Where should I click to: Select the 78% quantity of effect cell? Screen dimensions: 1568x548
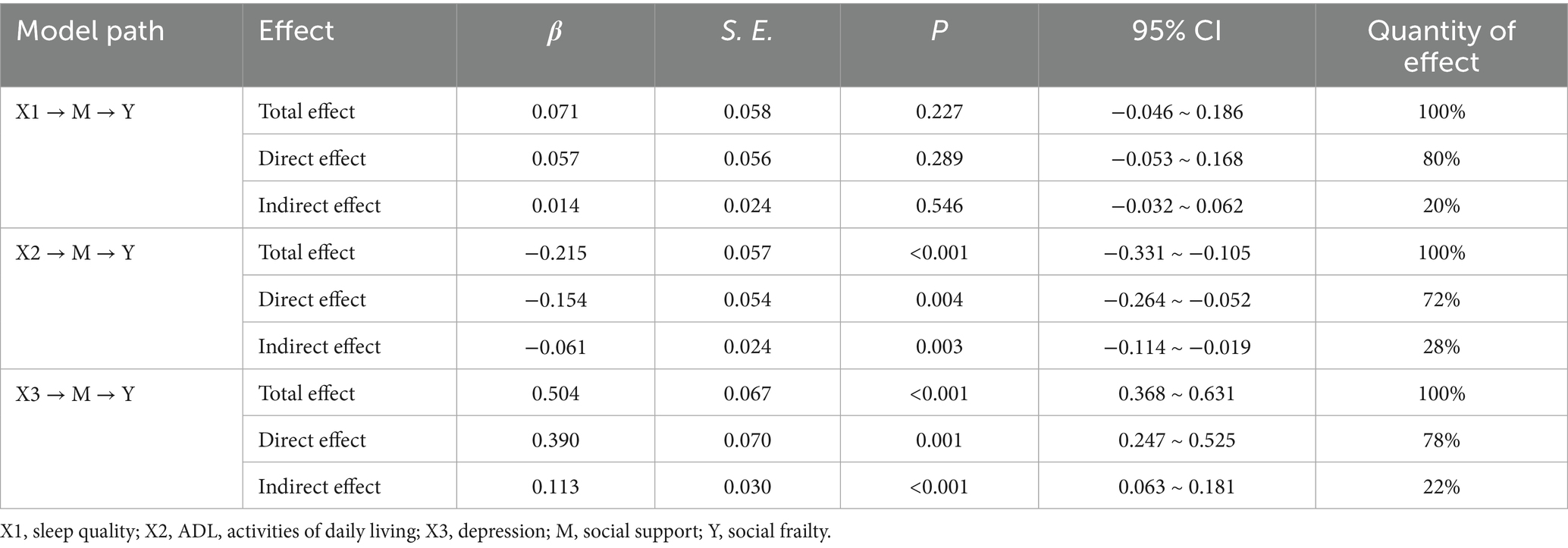pos(1441,440)
